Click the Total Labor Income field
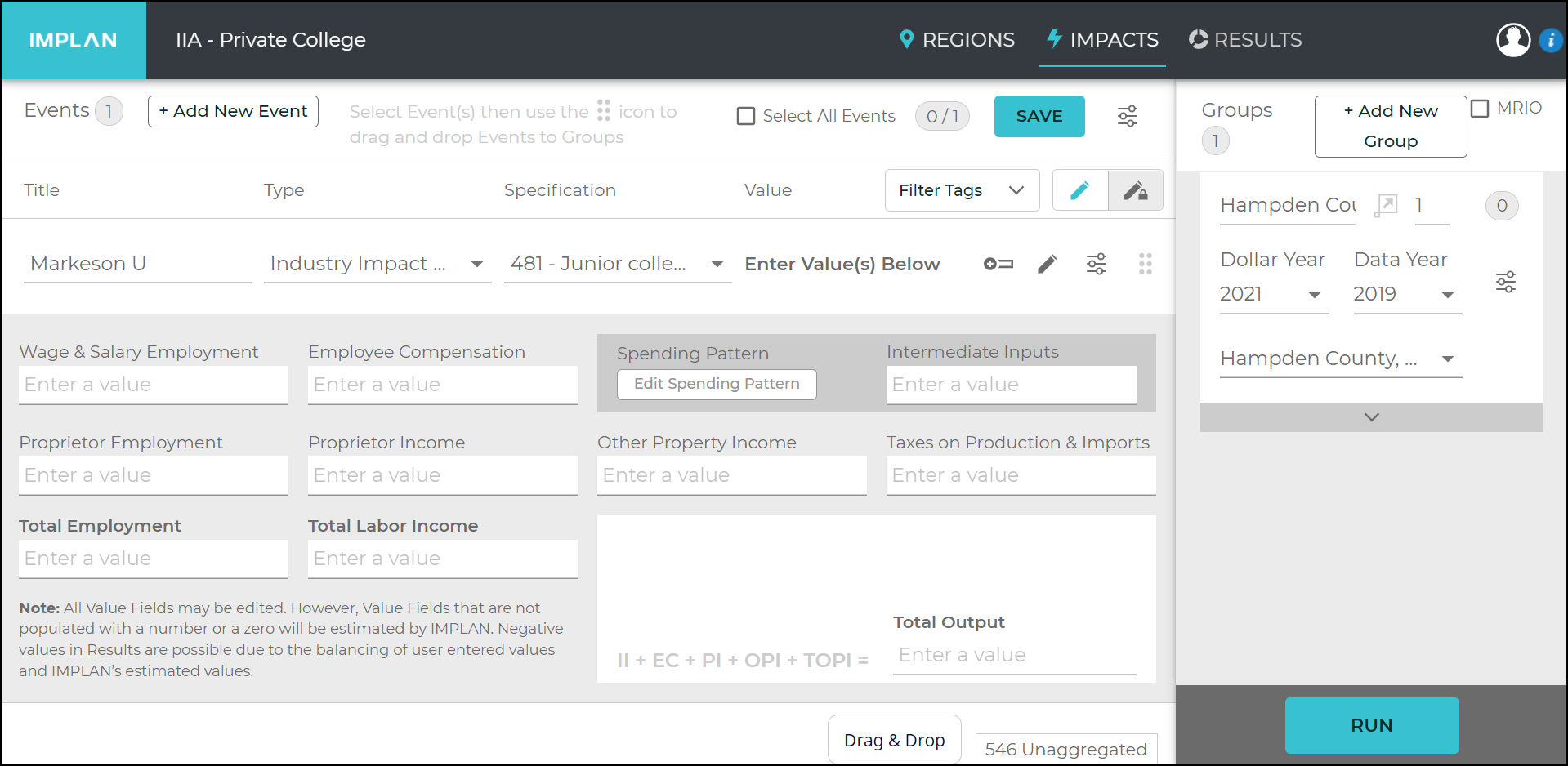This screenshot has height=766, width=1568. pyautogui.click(x=443, y=559)
